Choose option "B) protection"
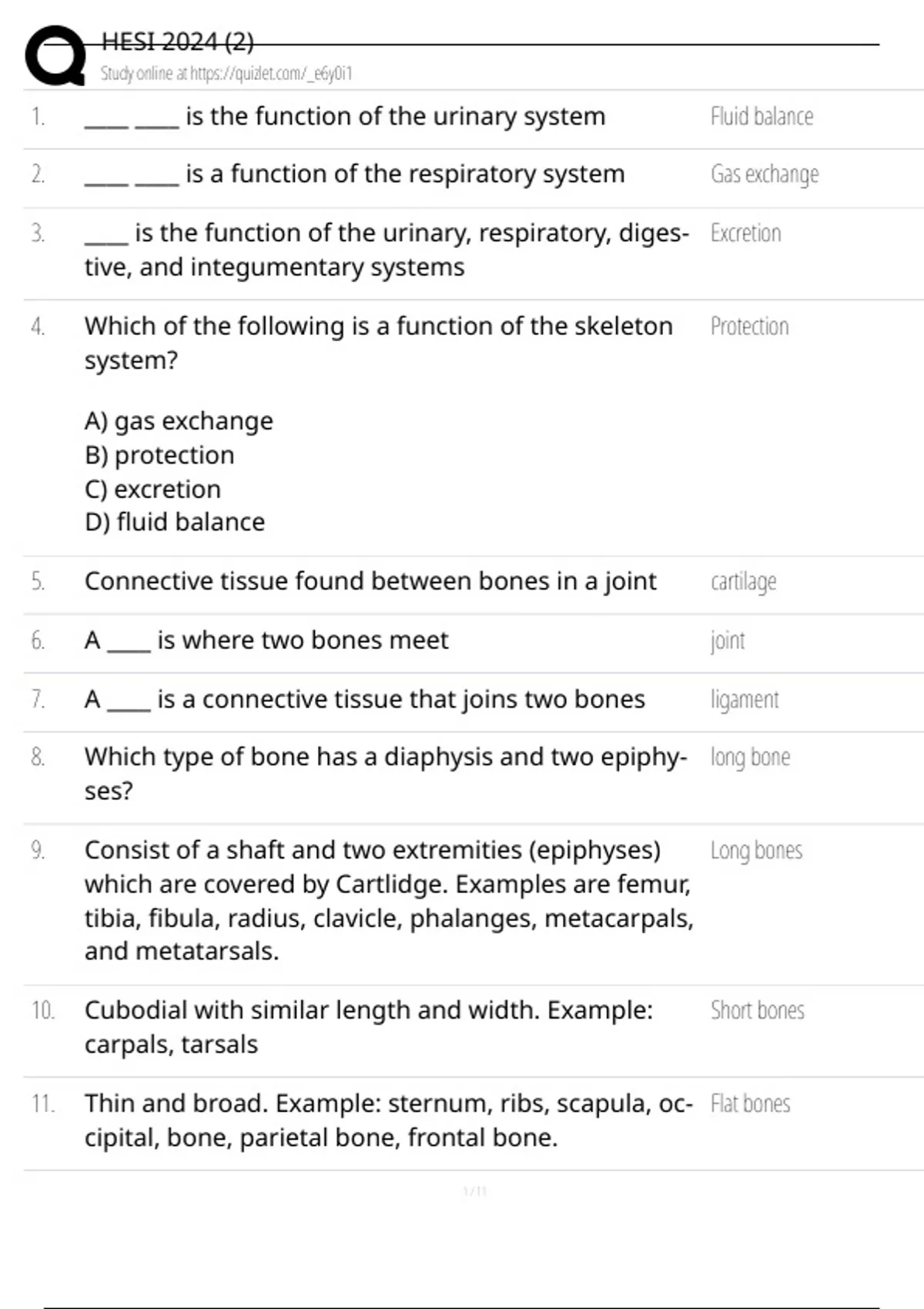The image size is (924, 1309). [x=159, y=455]
